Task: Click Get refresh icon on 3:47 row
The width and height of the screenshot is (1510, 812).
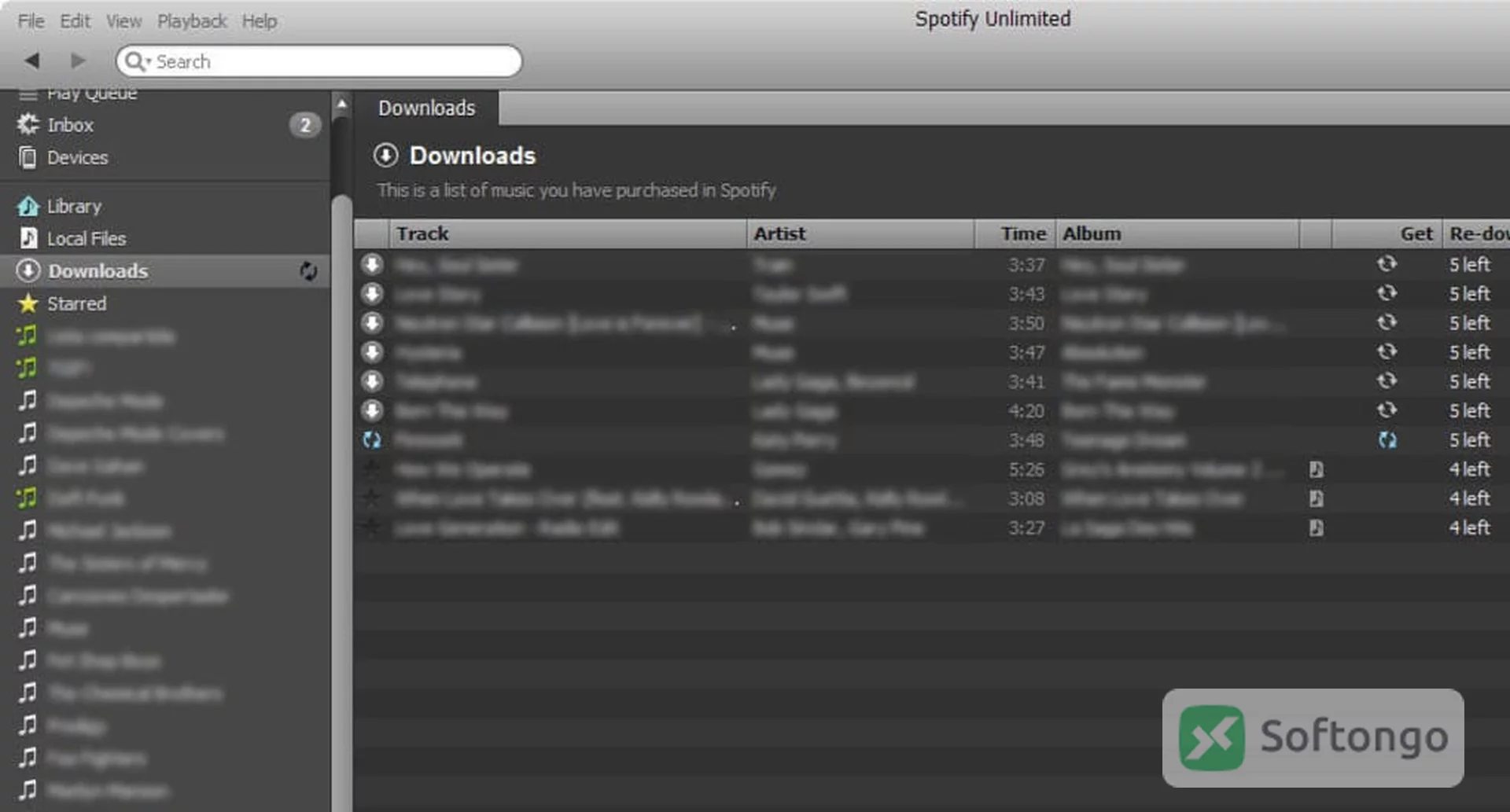Action: pos(1387,351)
